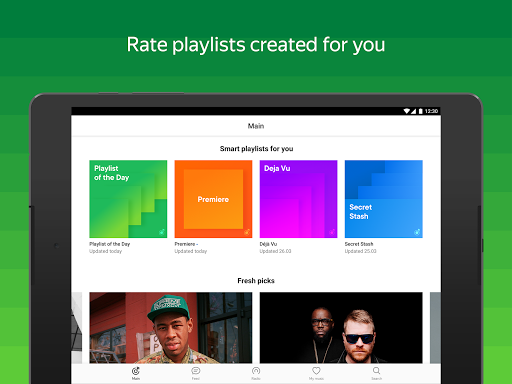The width and height of the screenshot is (512, 384).
Task: Open the Search magnifier icon
Action: point(376,371)
